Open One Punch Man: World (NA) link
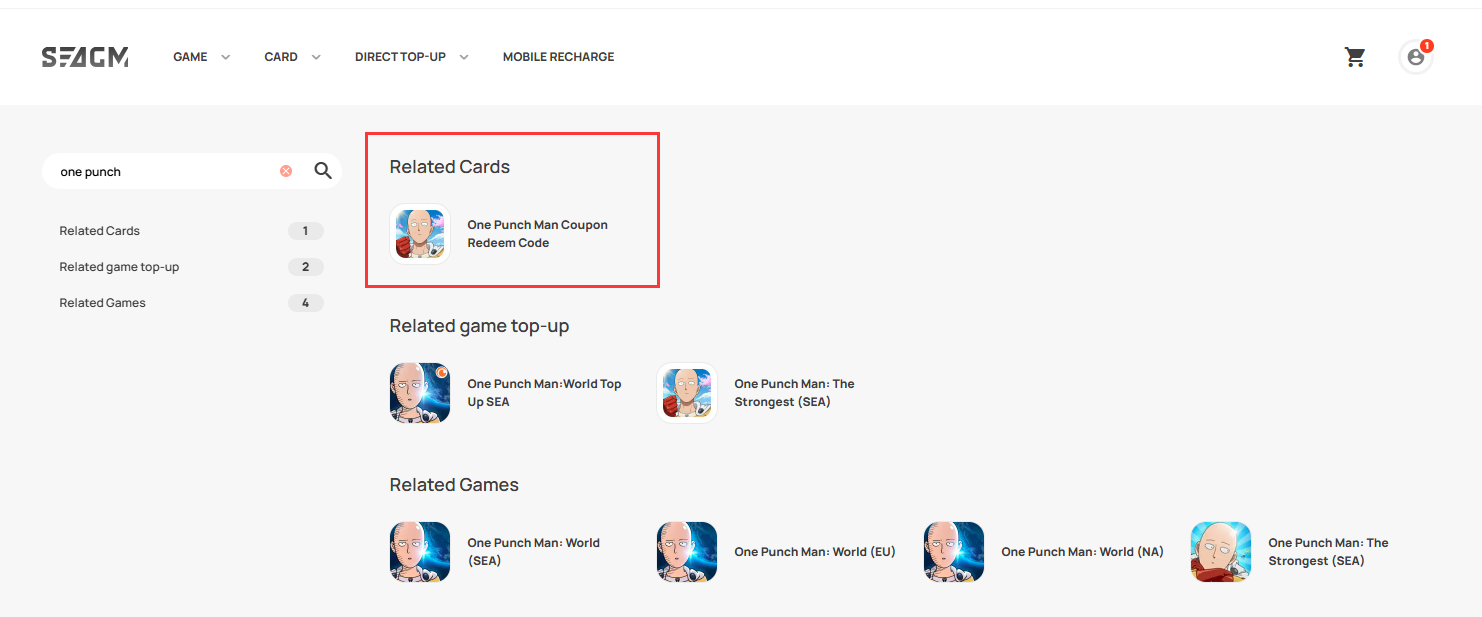This screenshot has width=1482, height=617. (x=1082, y=552)
